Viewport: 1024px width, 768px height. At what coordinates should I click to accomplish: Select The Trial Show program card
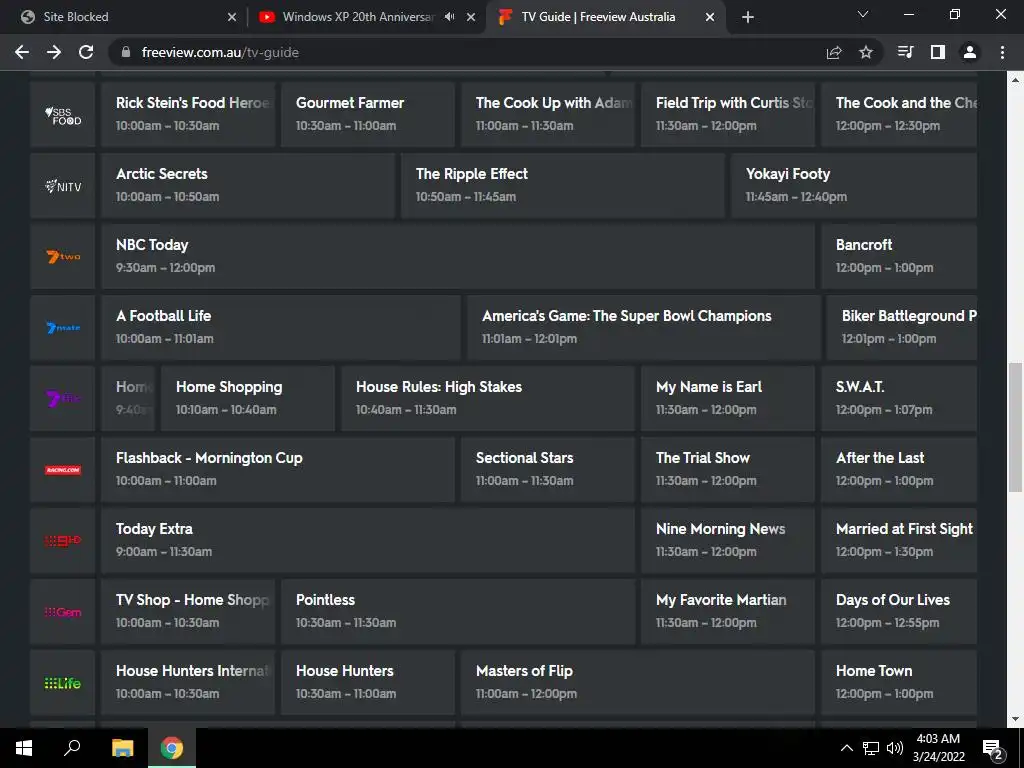pyautogui.click(x=728, y=470)
